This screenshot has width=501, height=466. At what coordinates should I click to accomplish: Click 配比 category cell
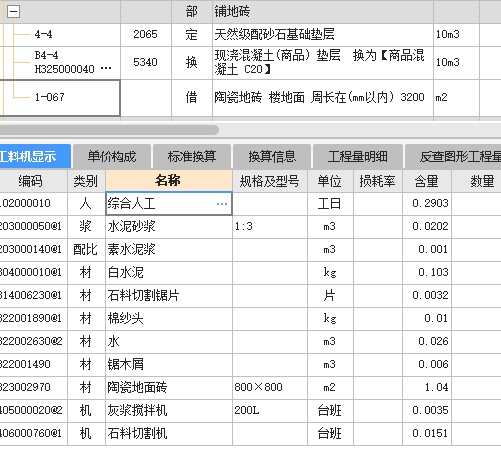tap(86, 250)
